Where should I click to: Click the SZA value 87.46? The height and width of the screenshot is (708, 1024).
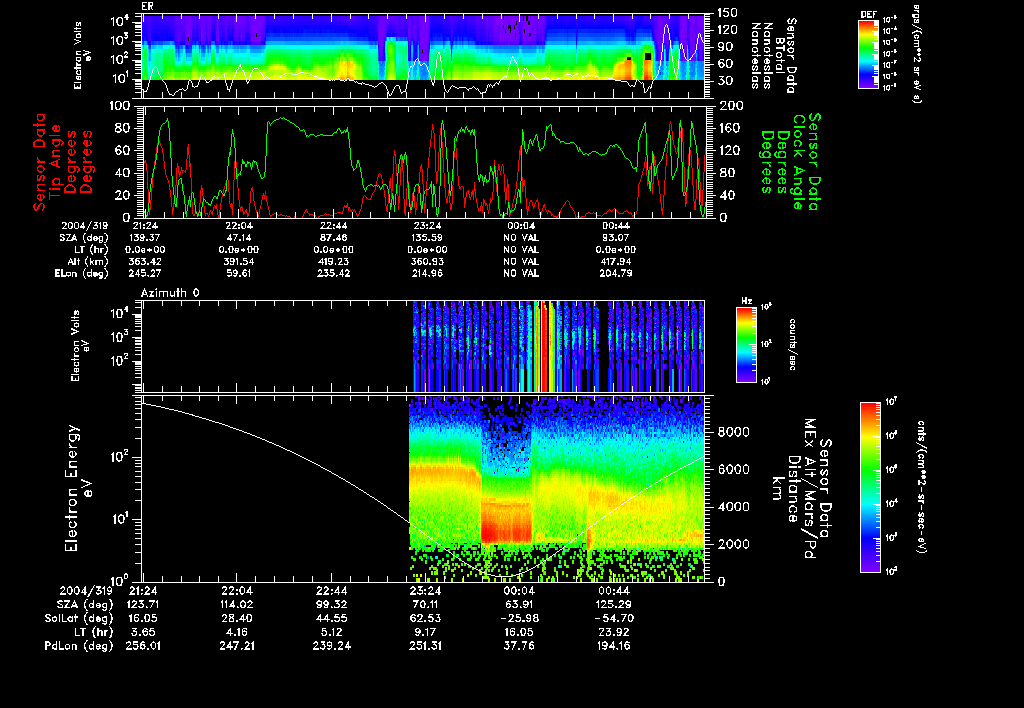334,238
